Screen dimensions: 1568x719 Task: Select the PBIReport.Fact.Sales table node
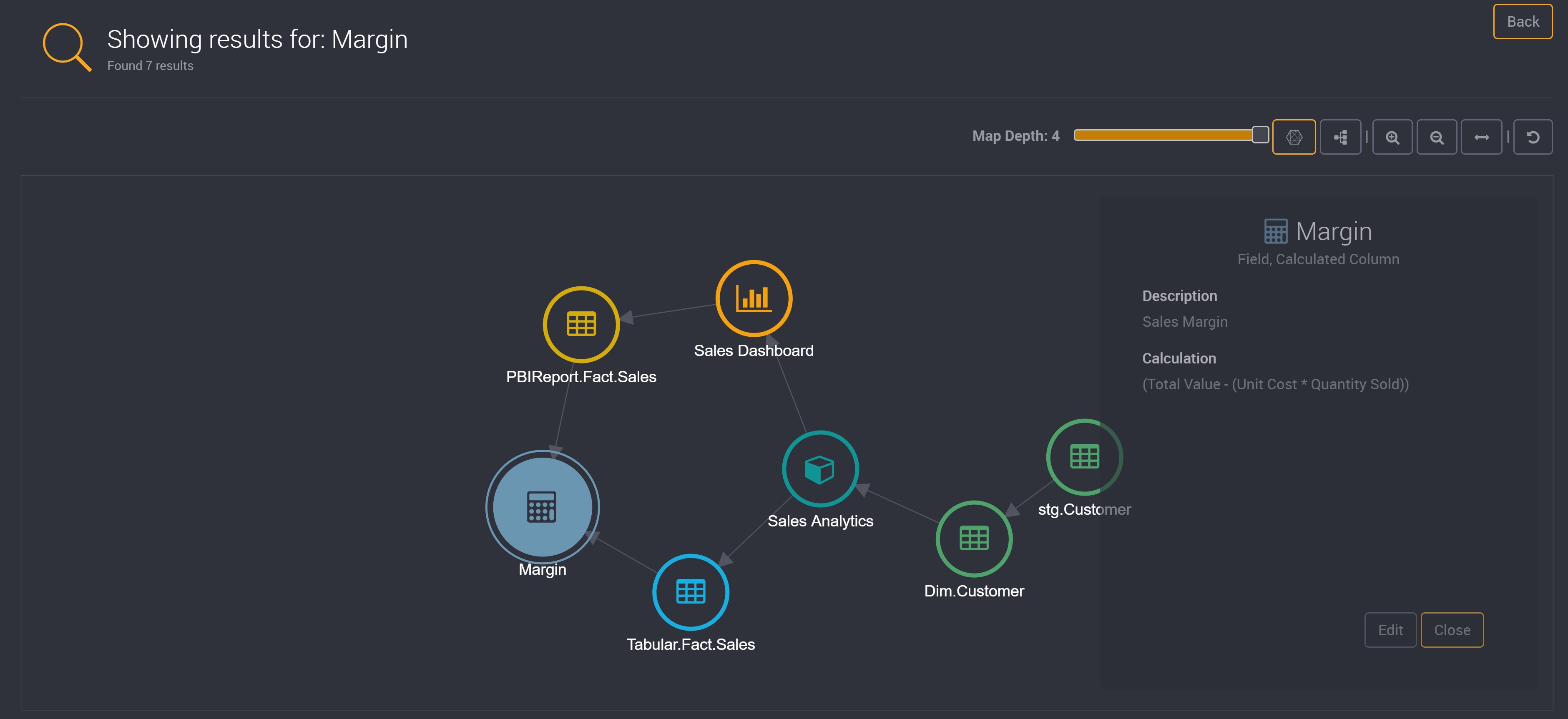581,324
